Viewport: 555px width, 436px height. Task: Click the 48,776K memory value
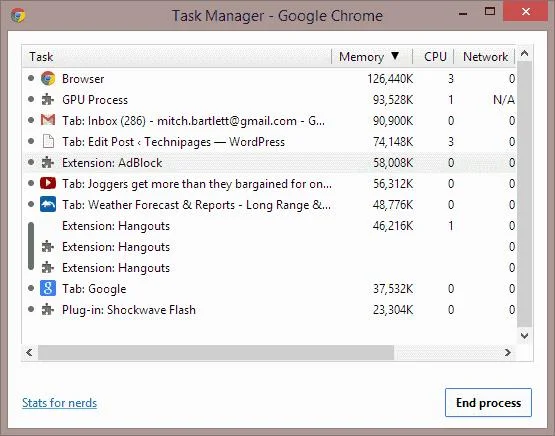coord(393,205)
